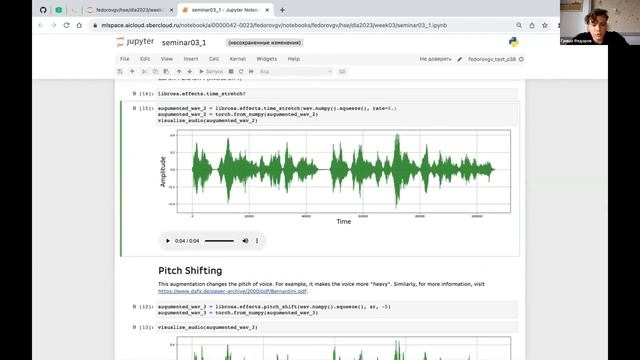Viewport: 640px width, 360px height.
Task: Play the augmented_wav_2 audio
Action: pyautogui.click(x=167, y=241)
